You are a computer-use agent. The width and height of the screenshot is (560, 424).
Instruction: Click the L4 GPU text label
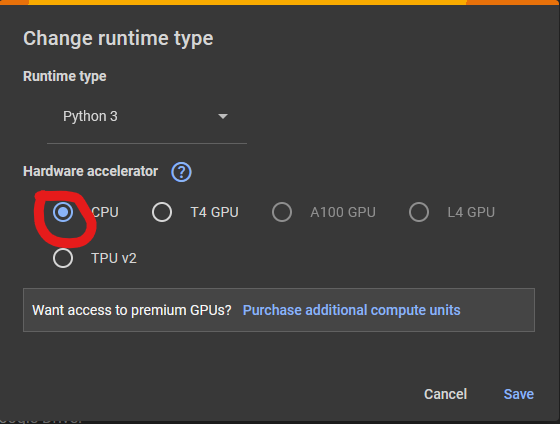(x=471, y=212)
